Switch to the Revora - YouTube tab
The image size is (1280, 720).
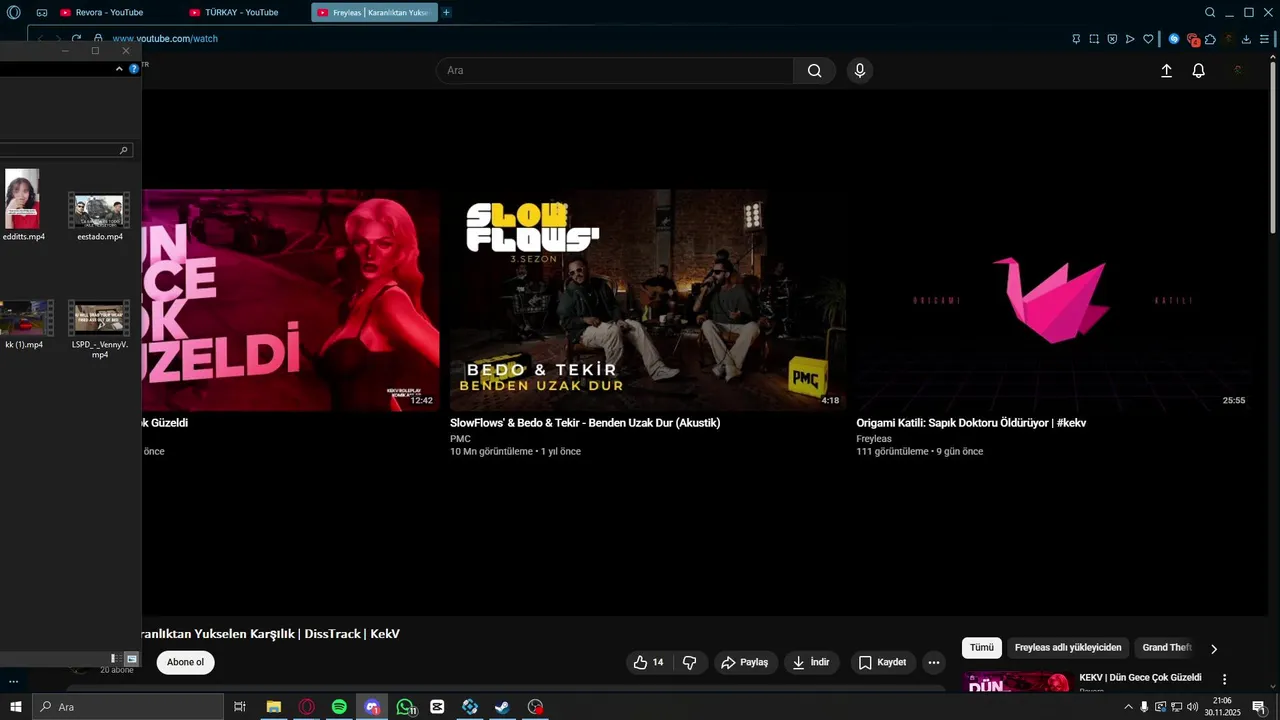pos(102,12)
